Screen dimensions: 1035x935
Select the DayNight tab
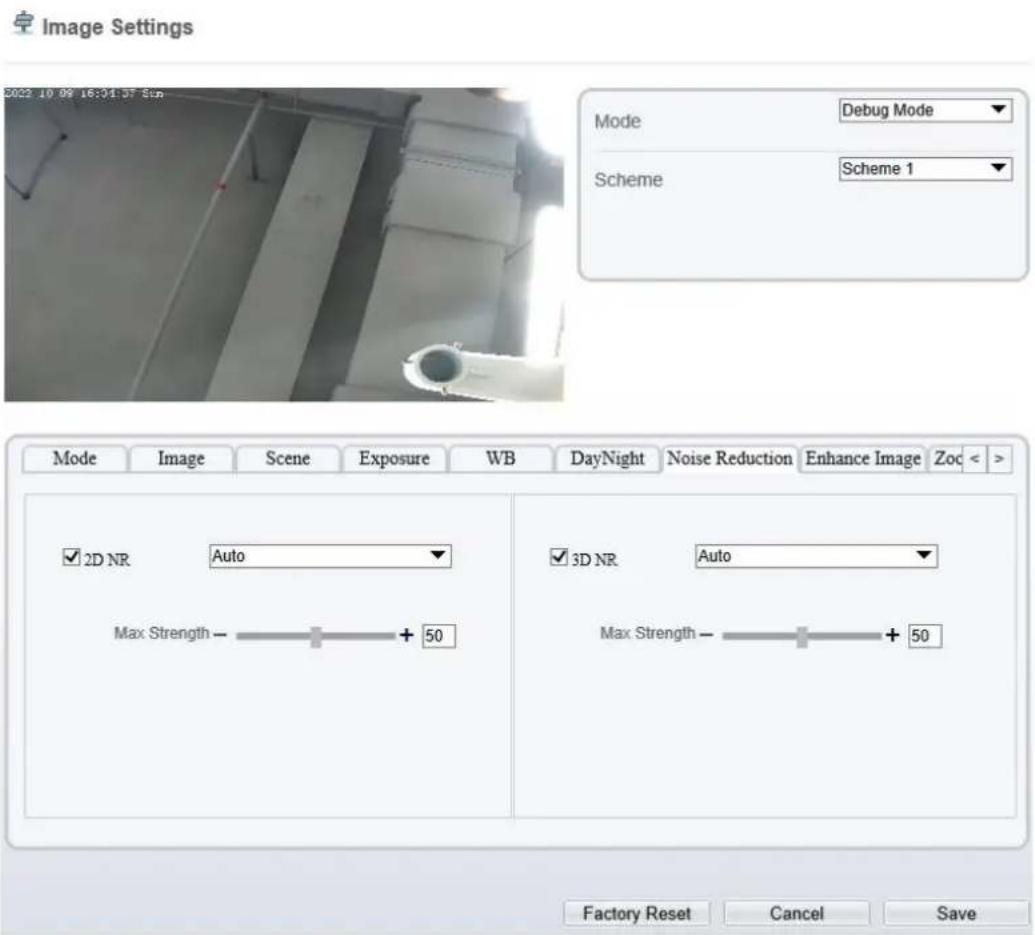click(607, 459)
